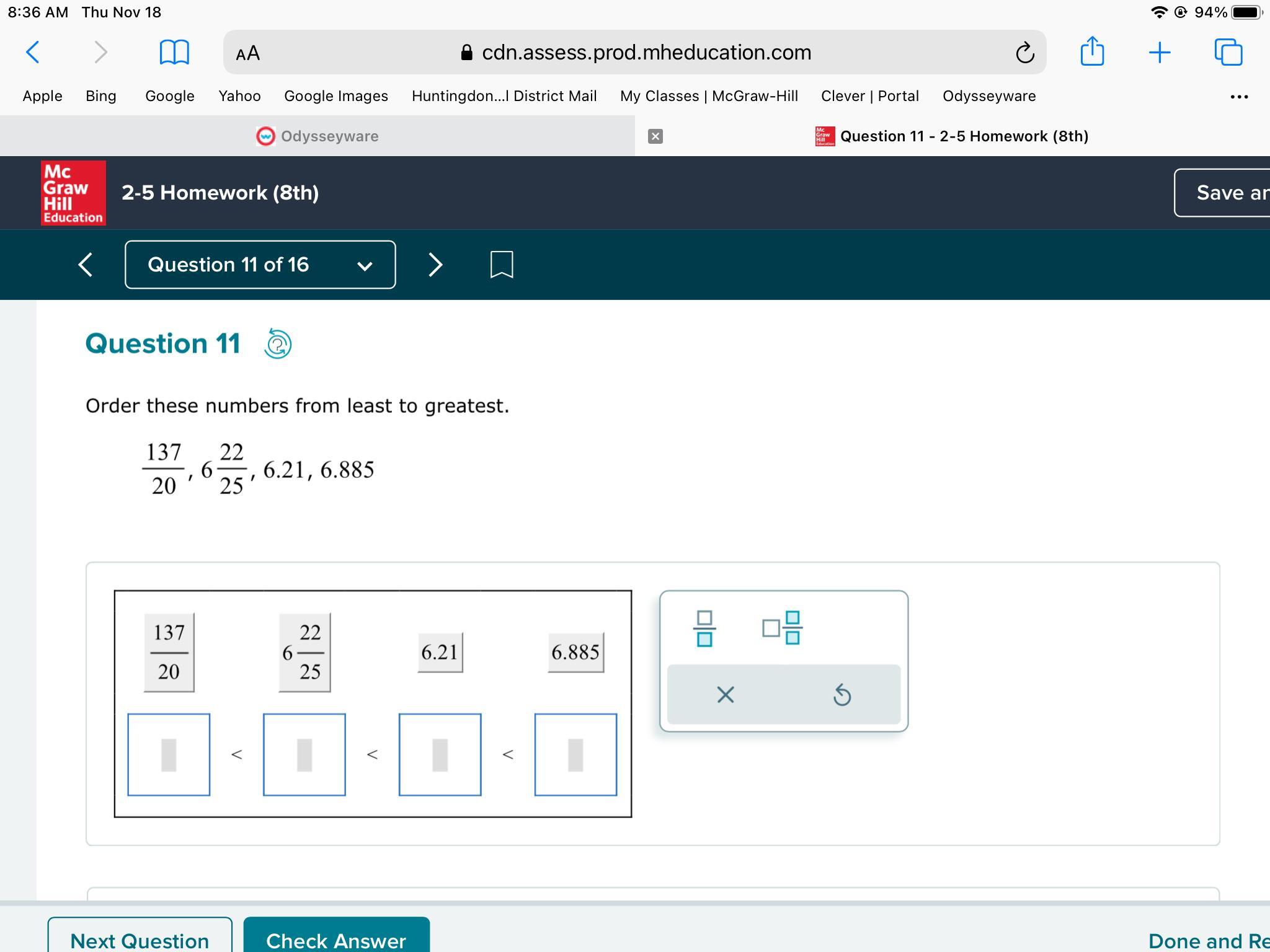Reload the page in Safari
Viewport: 1270px width, 952px height.
click(1024, 53)
